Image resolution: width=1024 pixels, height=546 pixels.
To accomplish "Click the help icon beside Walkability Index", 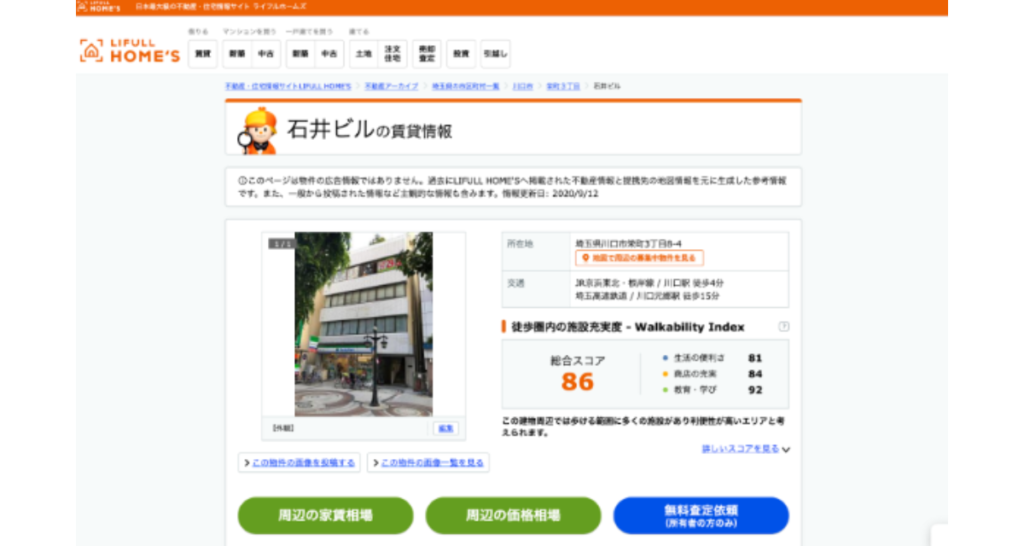I will [784, 326].
